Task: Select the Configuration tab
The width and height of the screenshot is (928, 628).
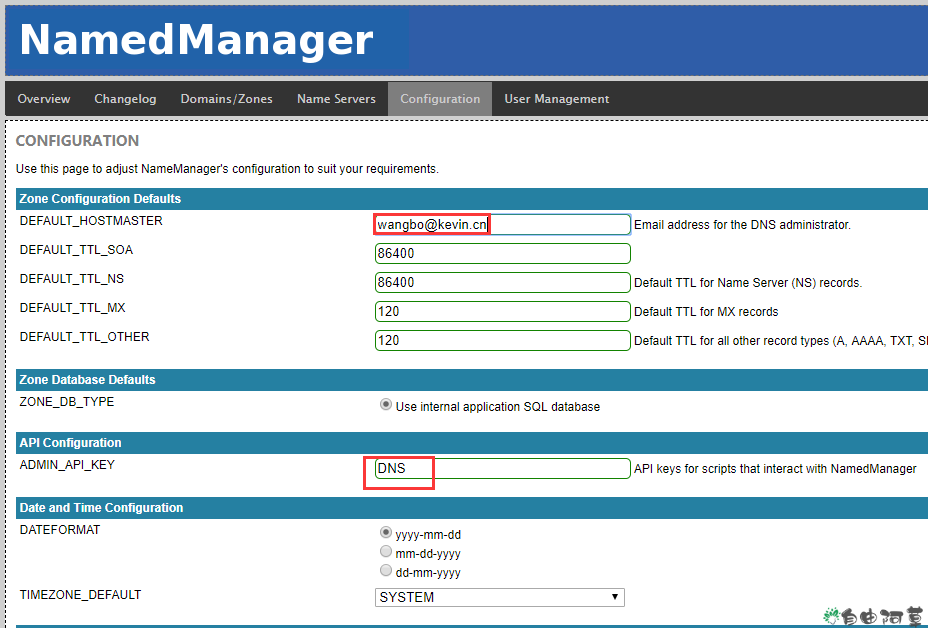Action: point(440,99)
